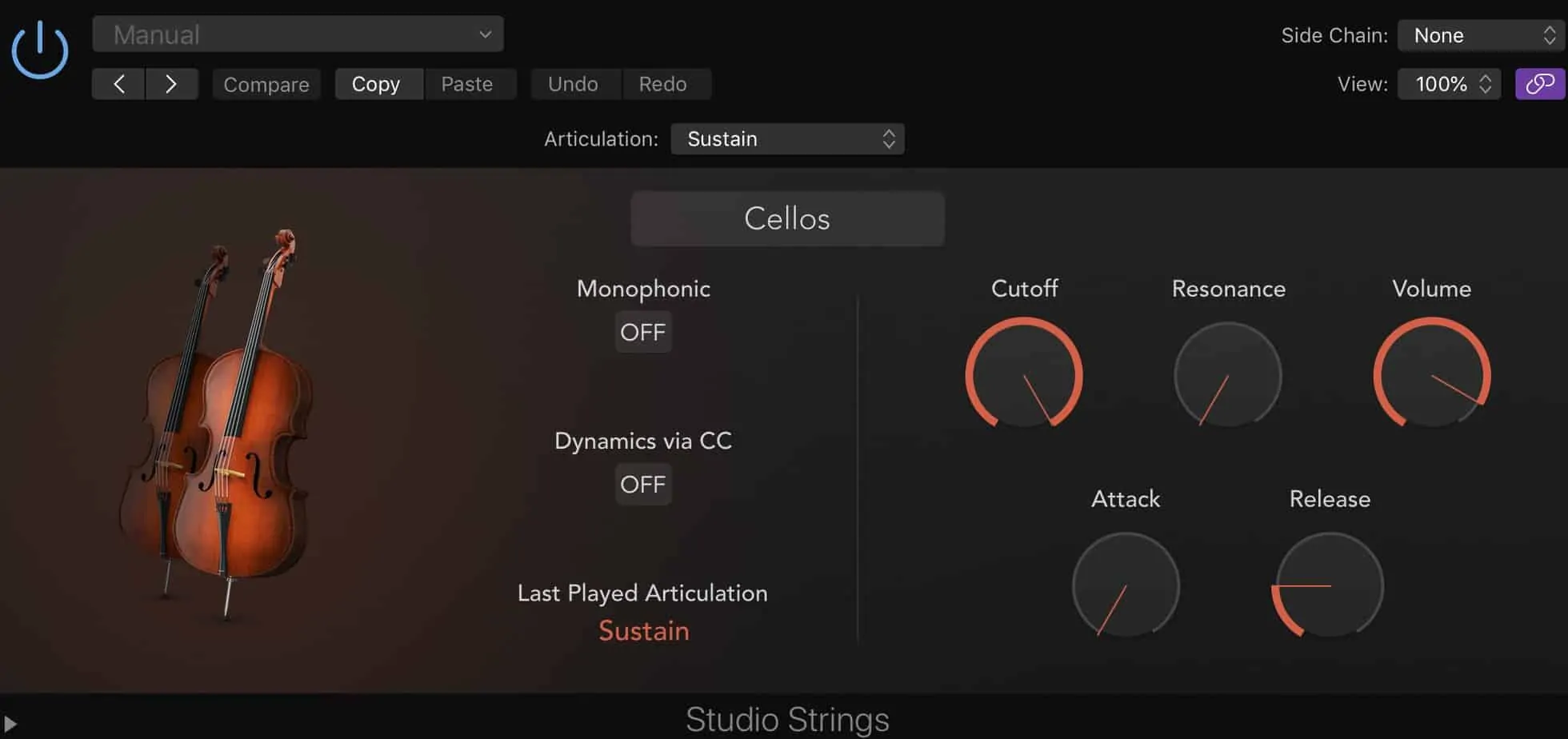Click the Compare button
Viewport: 1568px width, 739px height.
coord(266,84)
